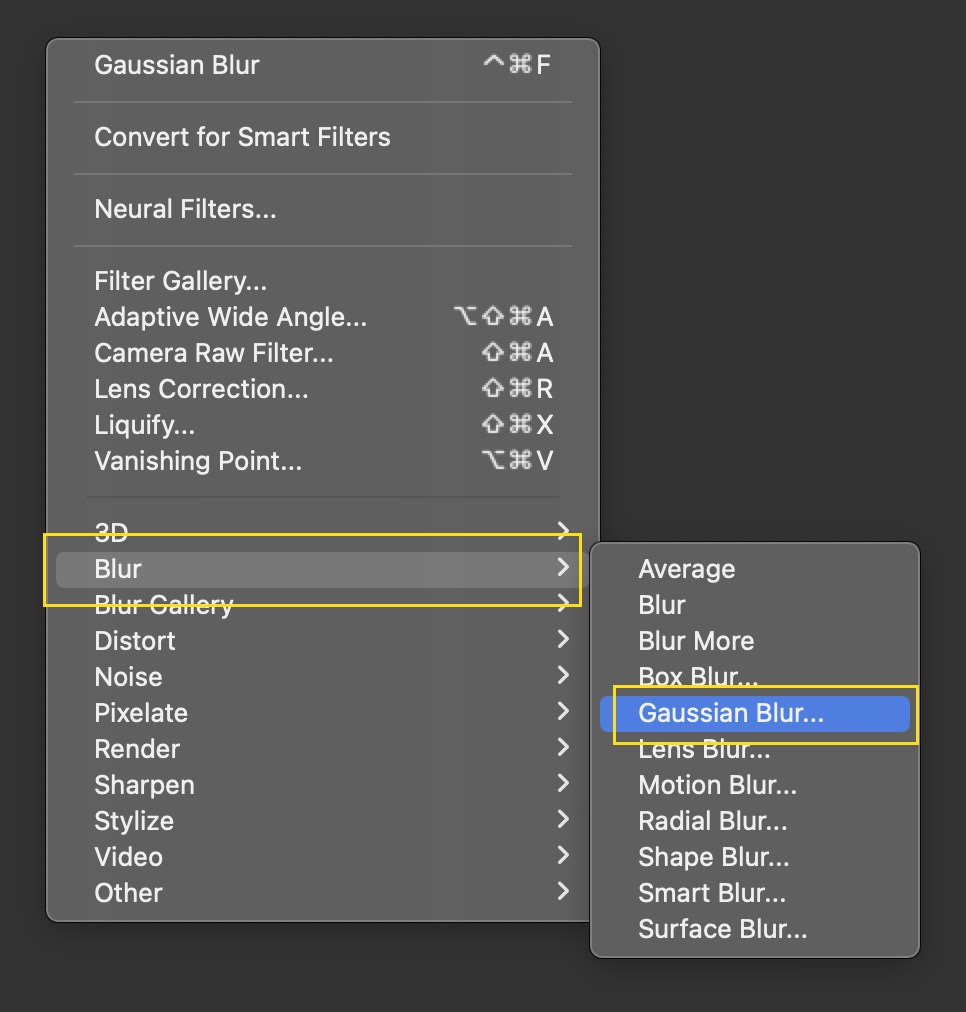Click Blur More in submenu
Viewport: 966px width, 1012px height.
(696, 641)
